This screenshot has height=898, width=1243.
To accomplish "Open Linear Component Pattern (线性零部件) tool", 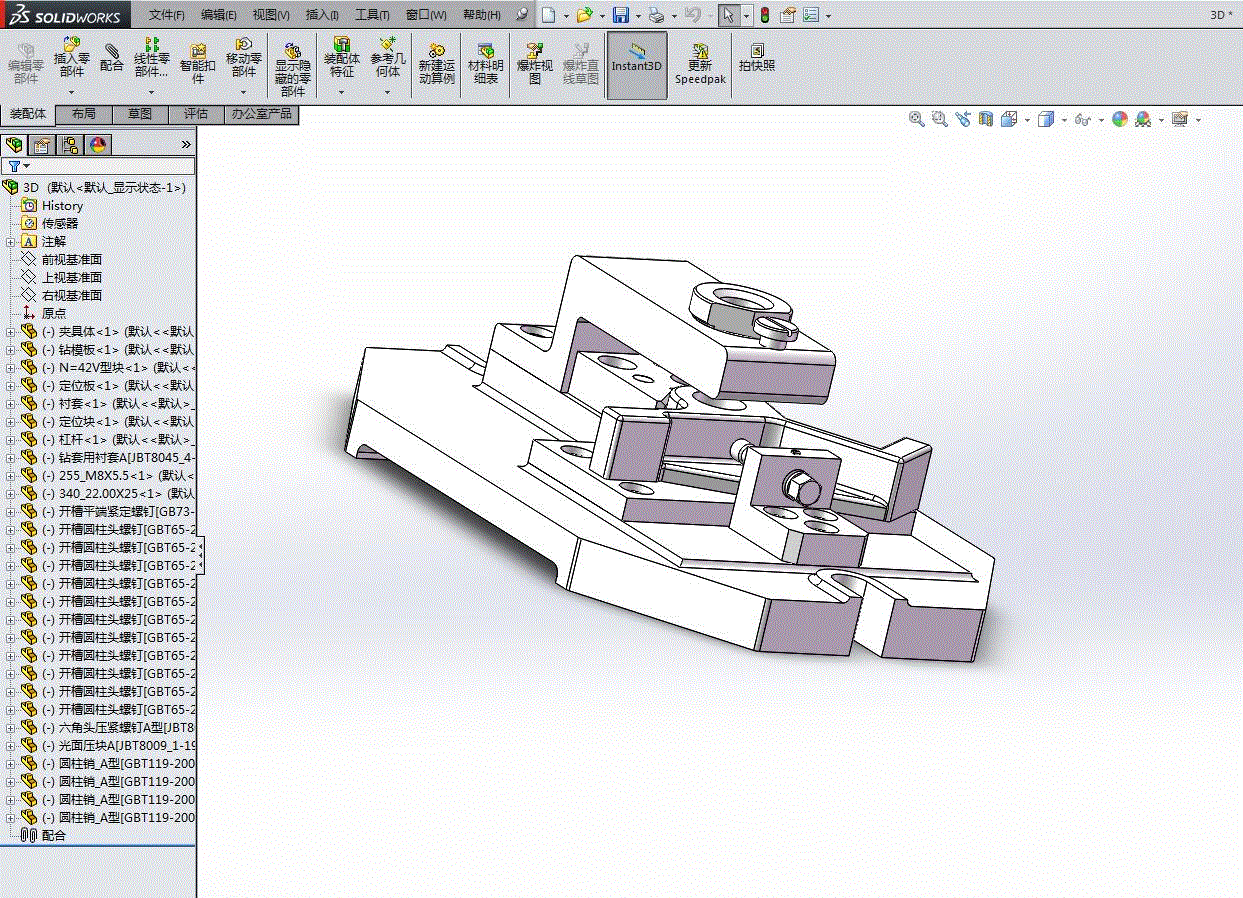I will pos(151,58).
